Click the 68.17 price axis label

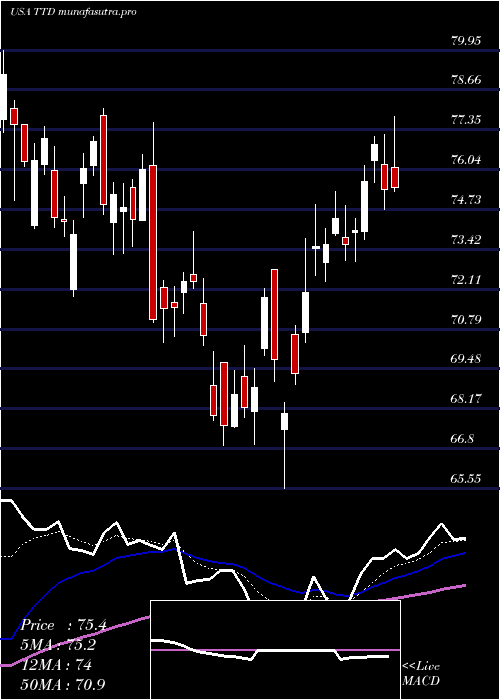[466, 398]
